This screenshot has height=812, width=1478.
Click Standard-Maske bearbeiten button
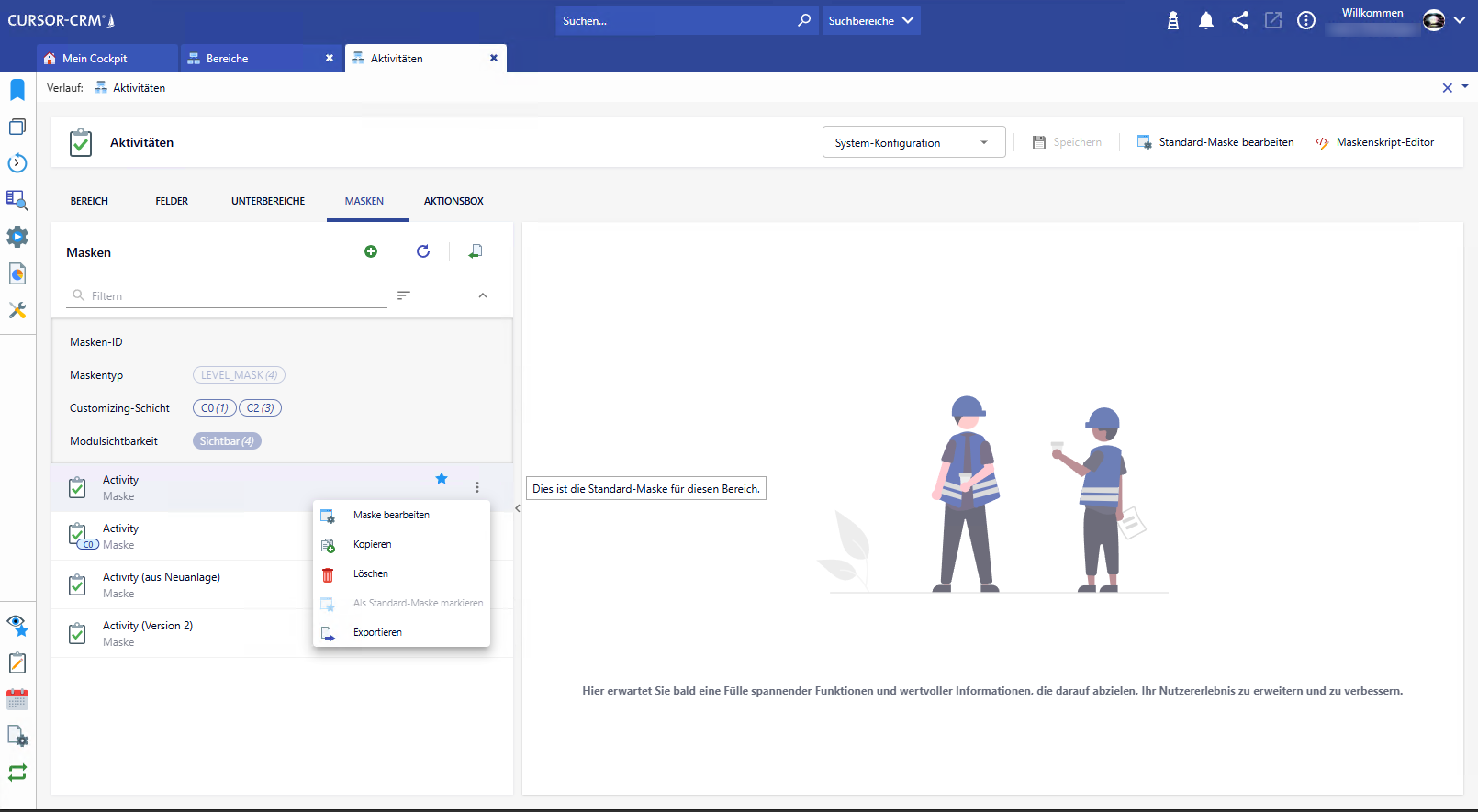click(x=1215, y=142)
